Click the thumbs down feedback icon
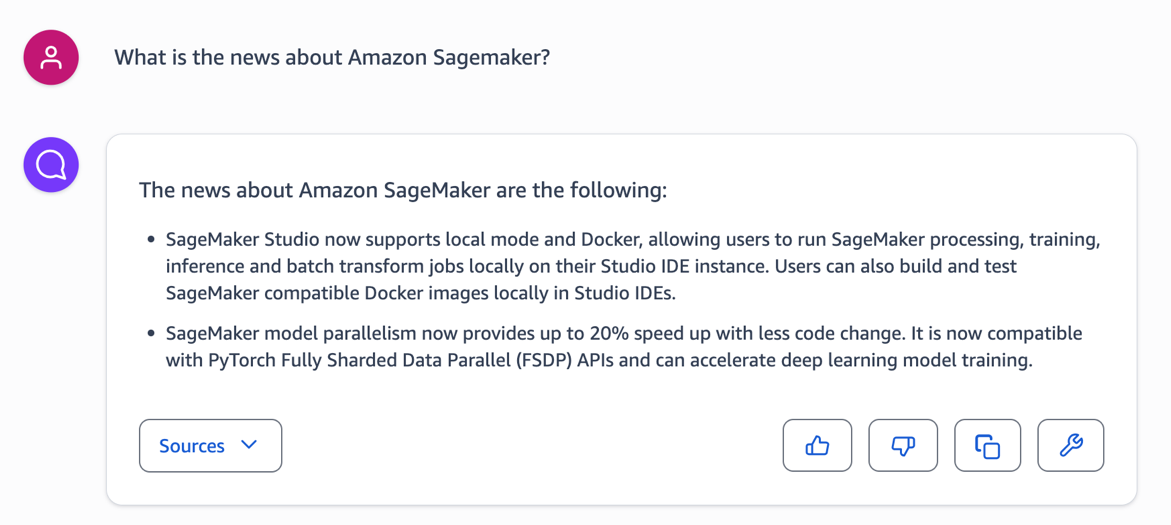 point(903,445)
